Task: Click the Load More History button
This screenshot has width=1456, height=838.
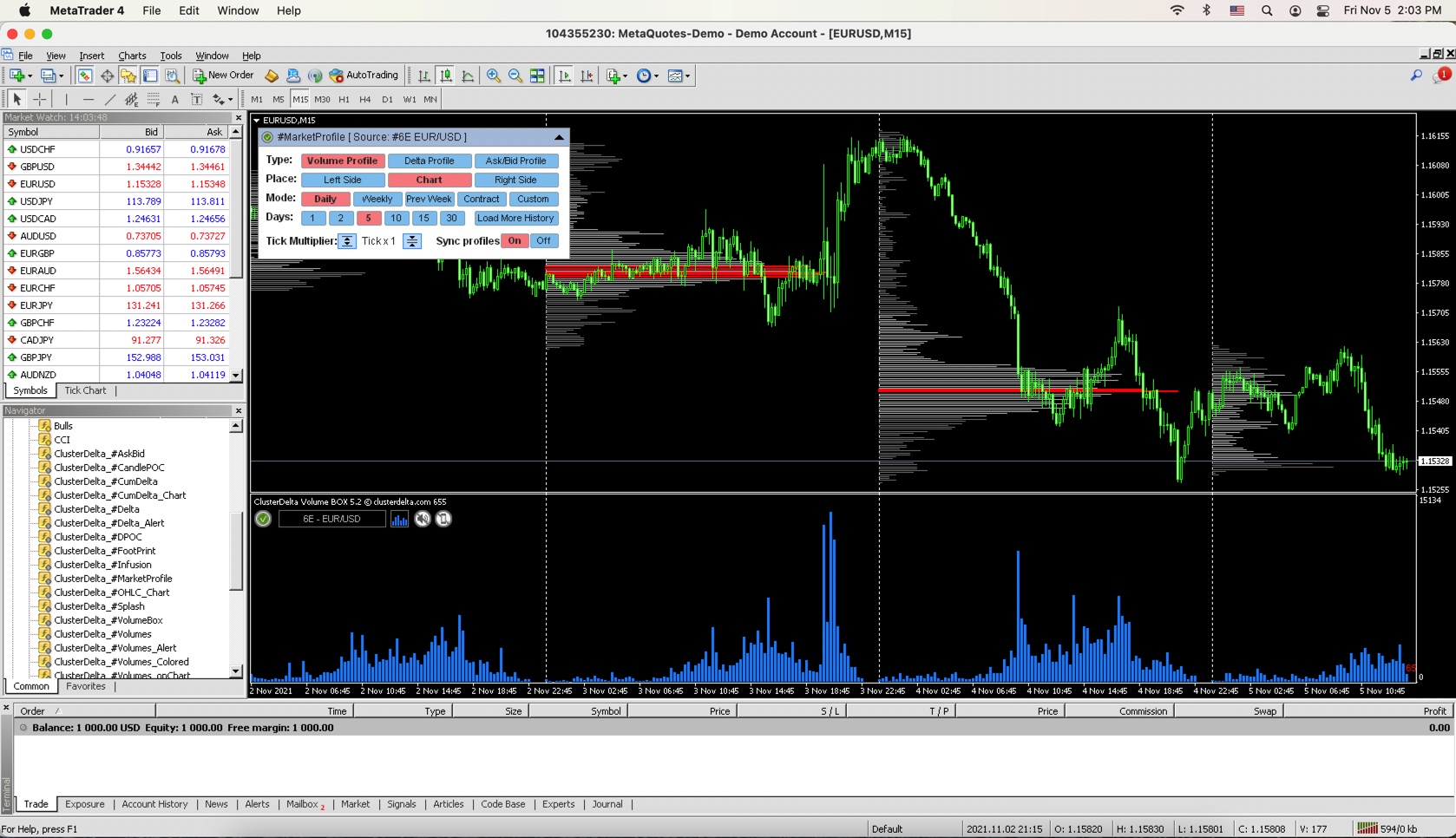Action: [x=515, y=219]
